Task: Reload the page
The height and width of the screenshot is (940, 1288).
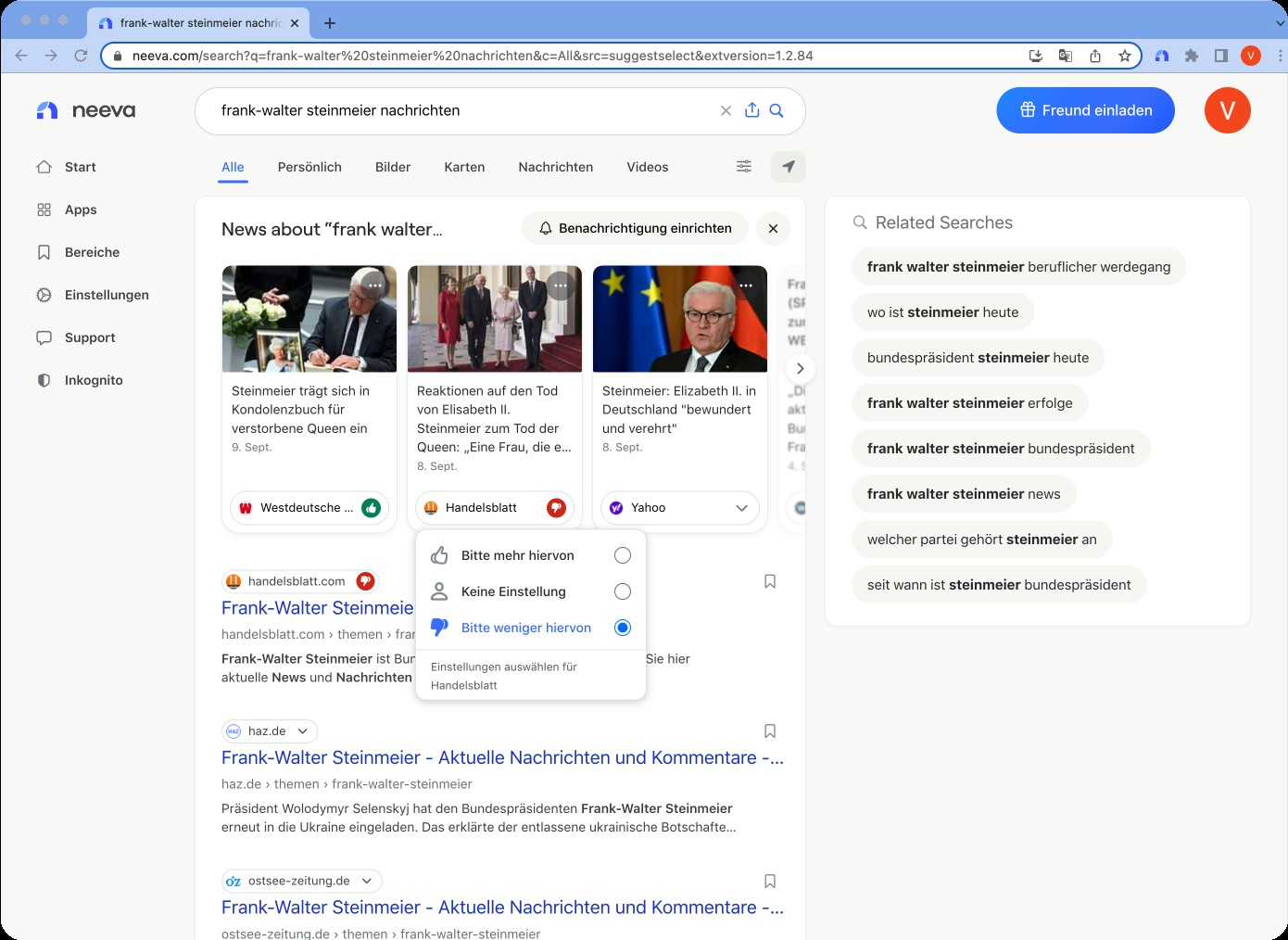Action: tap(81, 56)
